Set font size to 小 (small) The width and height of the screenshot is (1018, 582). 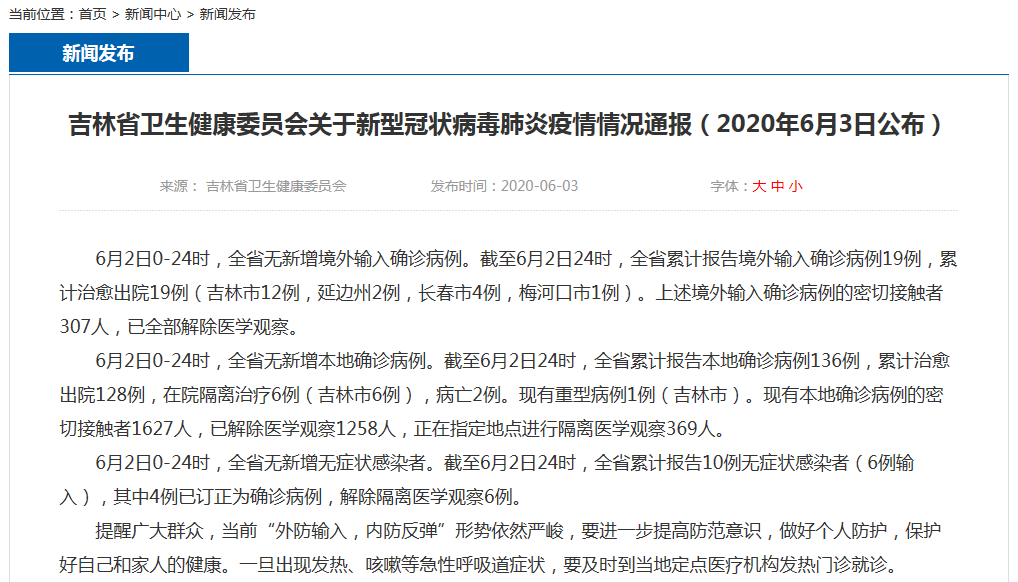pos(795,186)
